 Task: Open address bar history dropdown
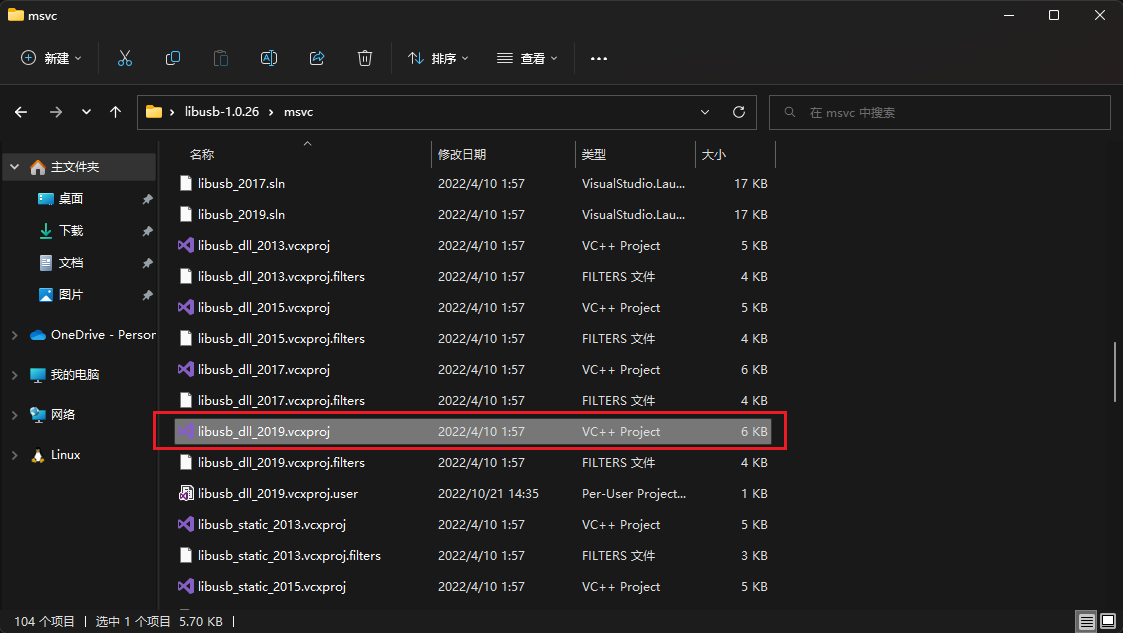[705, 112]
